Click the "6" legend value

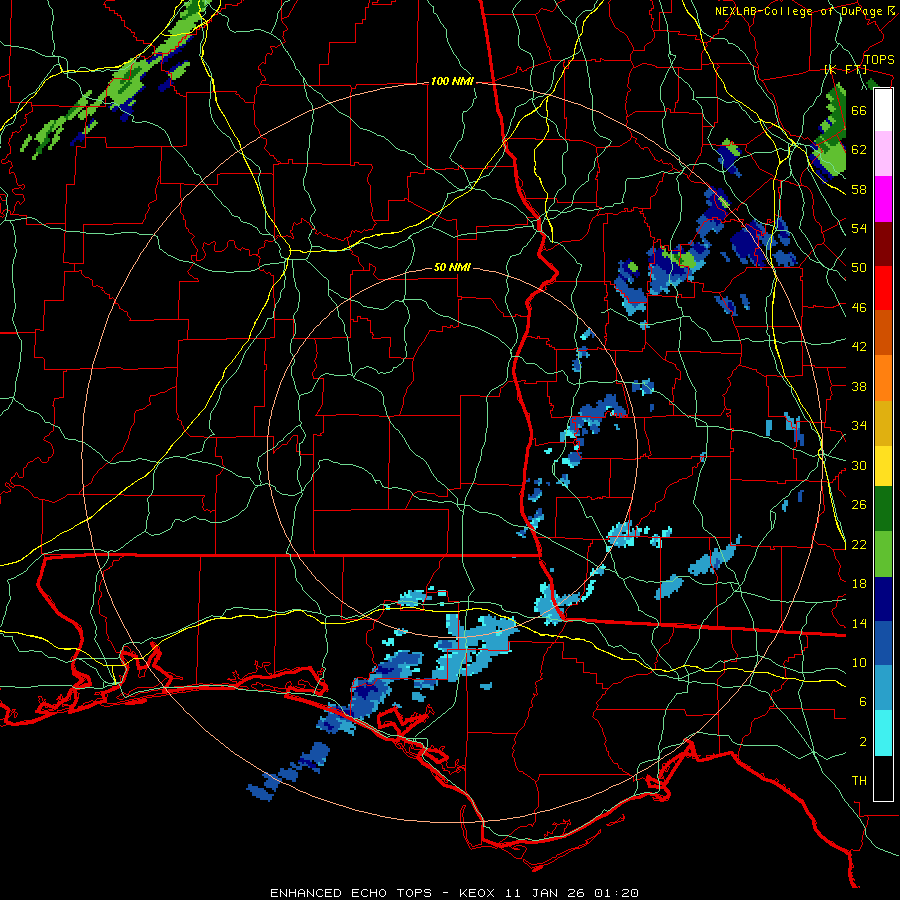pos(863,702)
